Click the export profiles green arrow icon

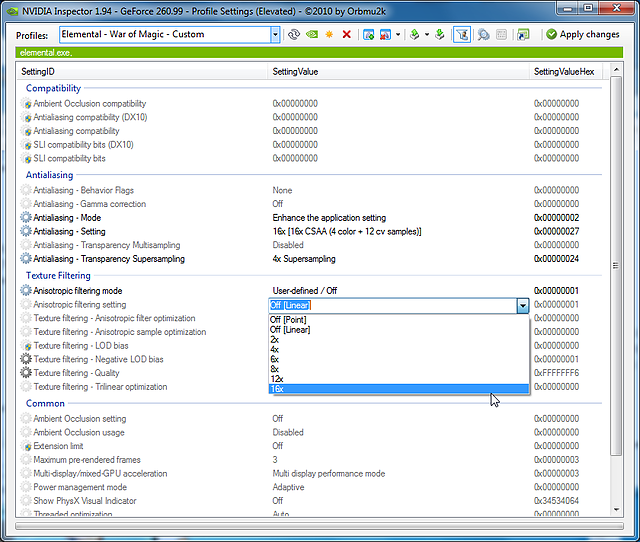pyautogui.click(x=415, y=35)
